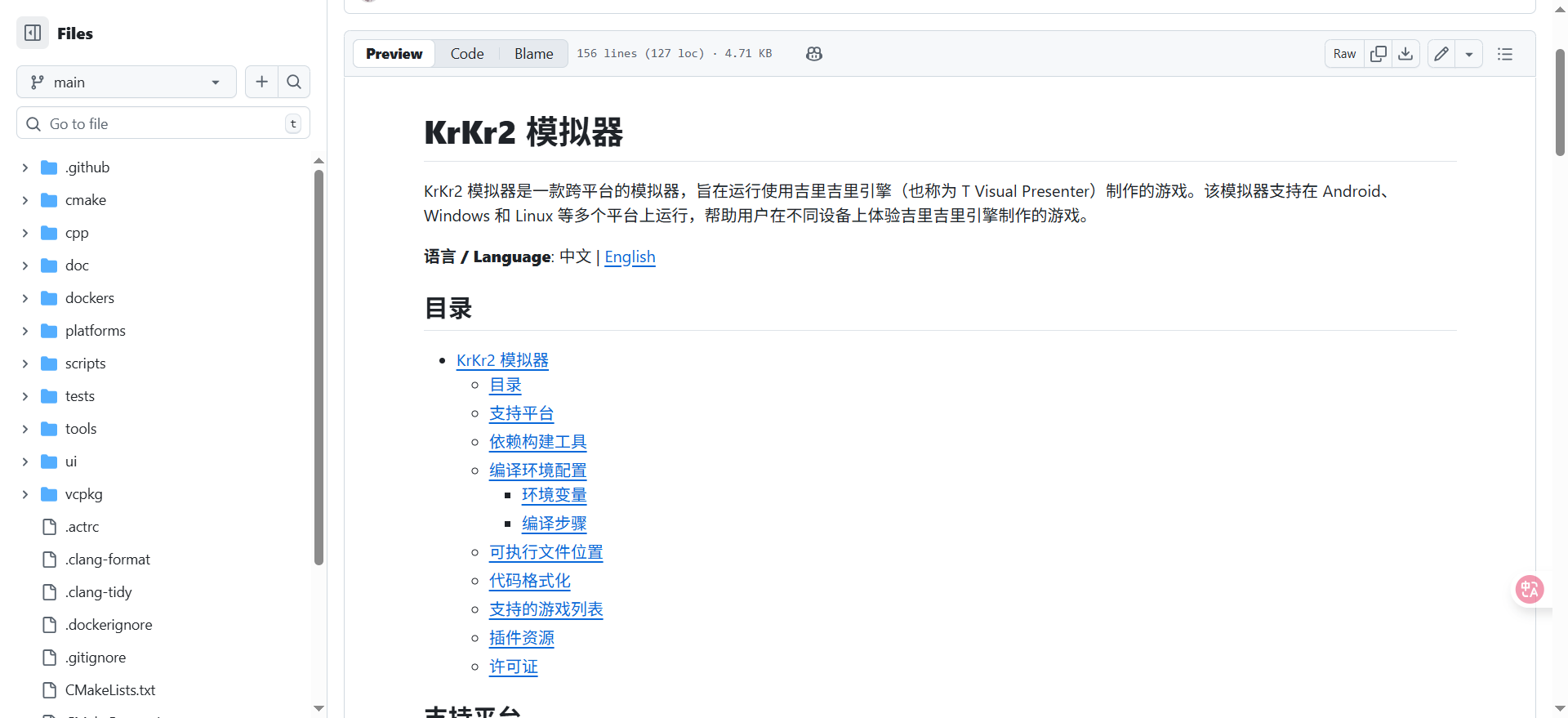This screenshot has height=718, width=1568.
Task: Click the search magnifier icon in sidebar
Action: pos(294,82)
